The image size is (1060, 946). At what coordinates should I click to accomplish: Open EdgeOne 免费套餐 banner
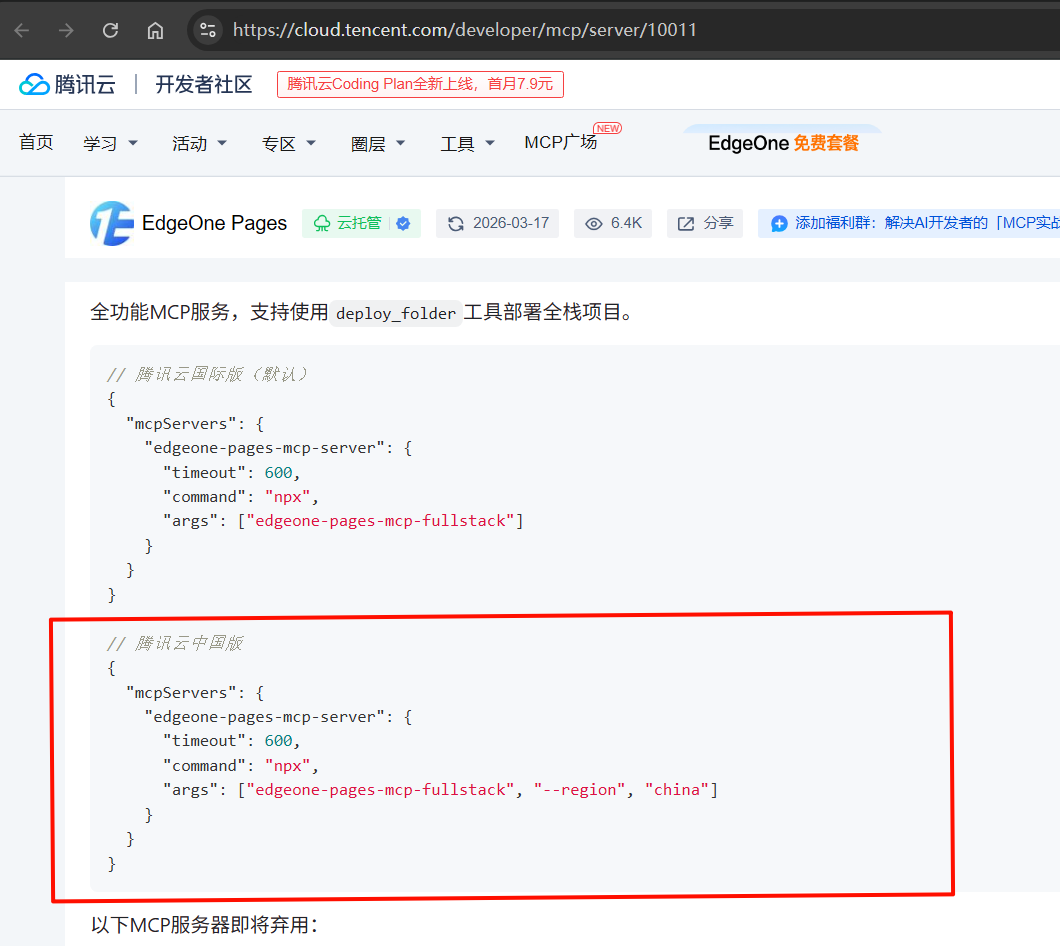(783, 143)
